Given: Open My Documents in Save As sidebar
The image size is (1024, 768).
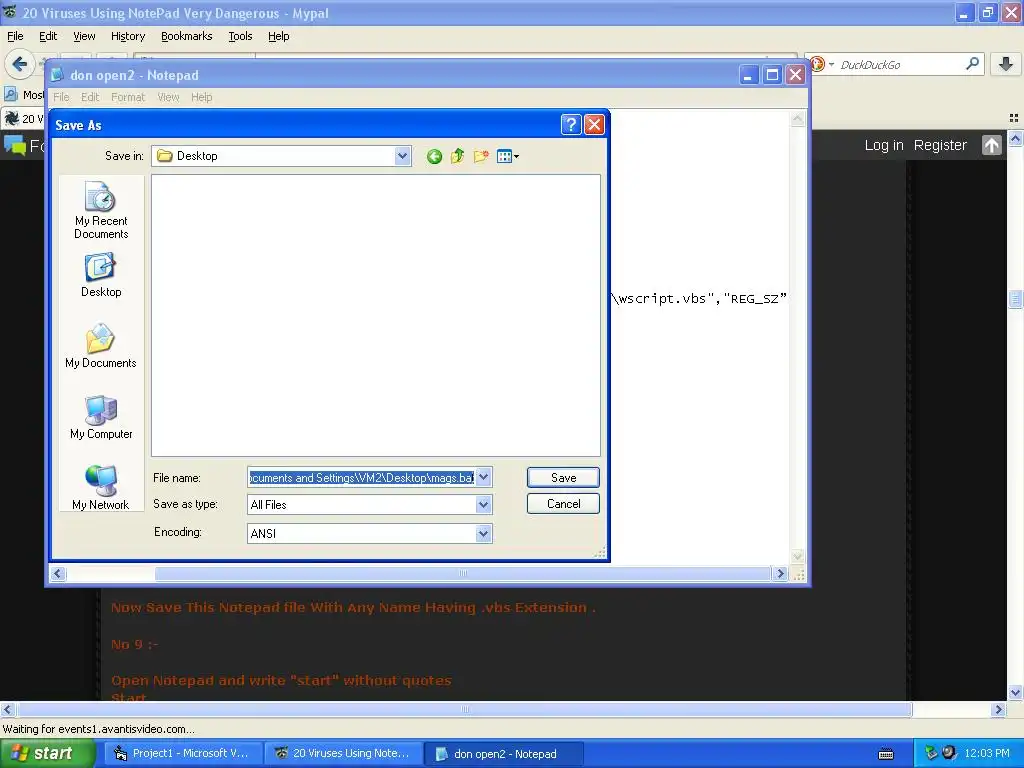Looking at the screenshot, I should (x=101, y=346).
